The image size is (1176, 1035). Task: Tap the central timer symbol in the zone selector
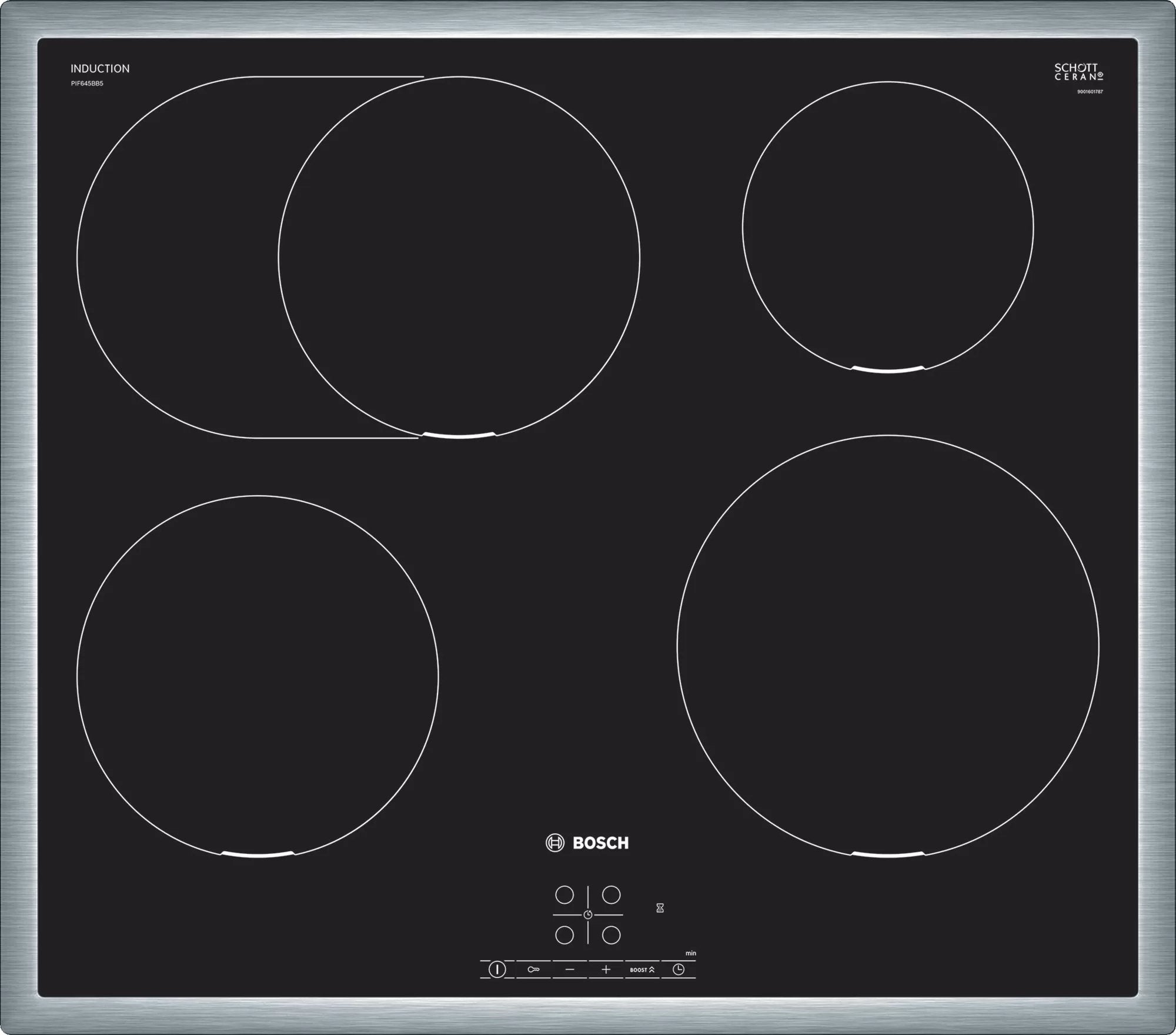tap(589, 914)
